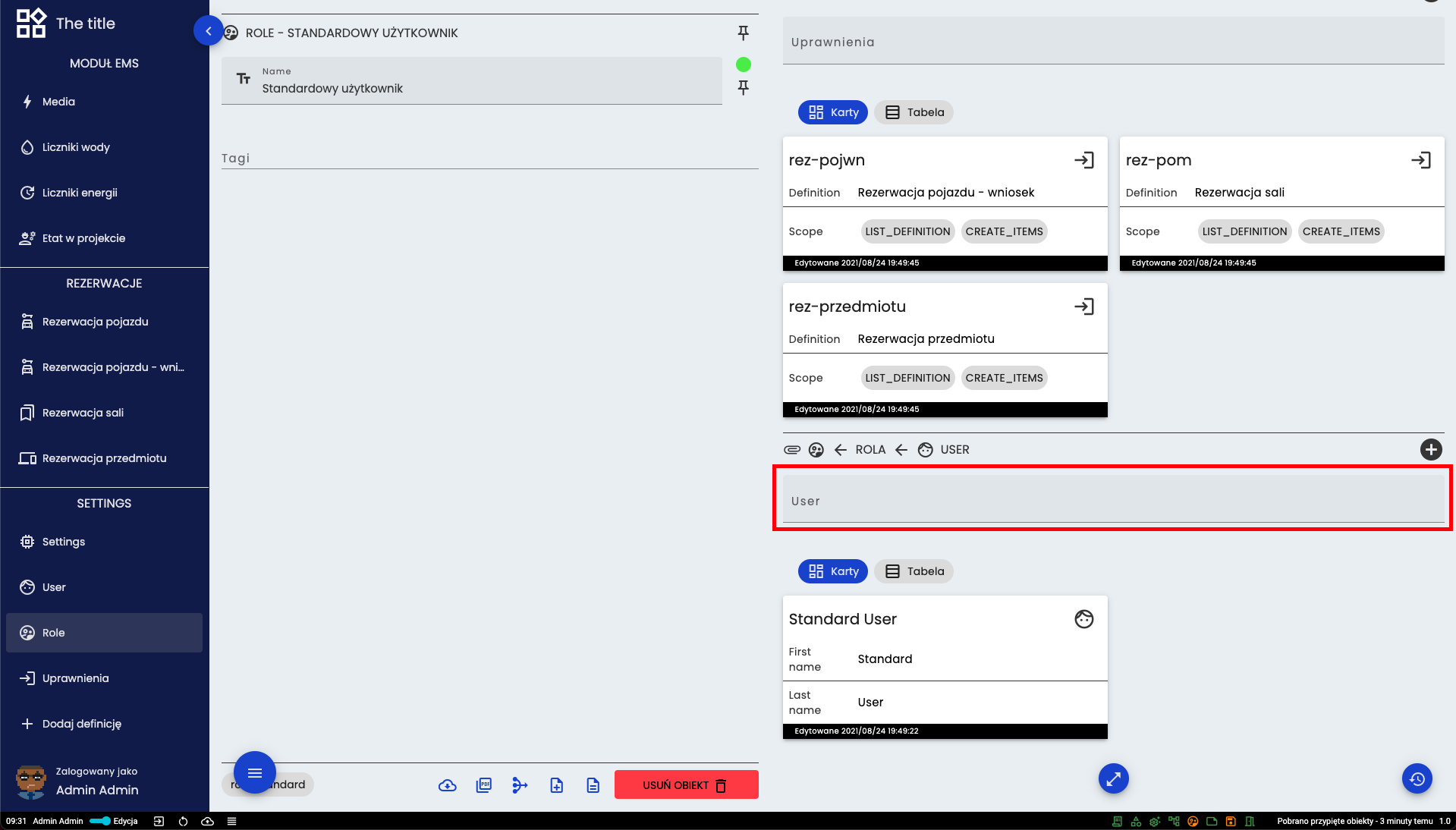Click the cloud upload icon in status bar

click(207, 821)
